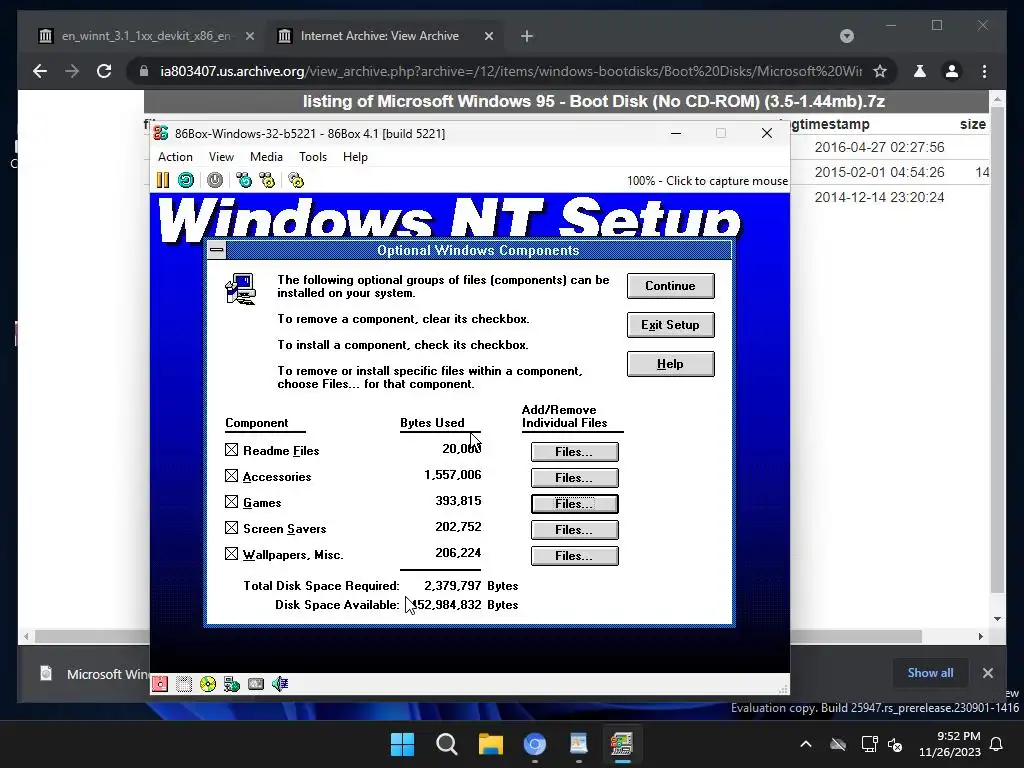This screenshot has width=1024, height=768.
Task: Uncheck the Wallpapers, Misc. component
Action: pos(231,553)
